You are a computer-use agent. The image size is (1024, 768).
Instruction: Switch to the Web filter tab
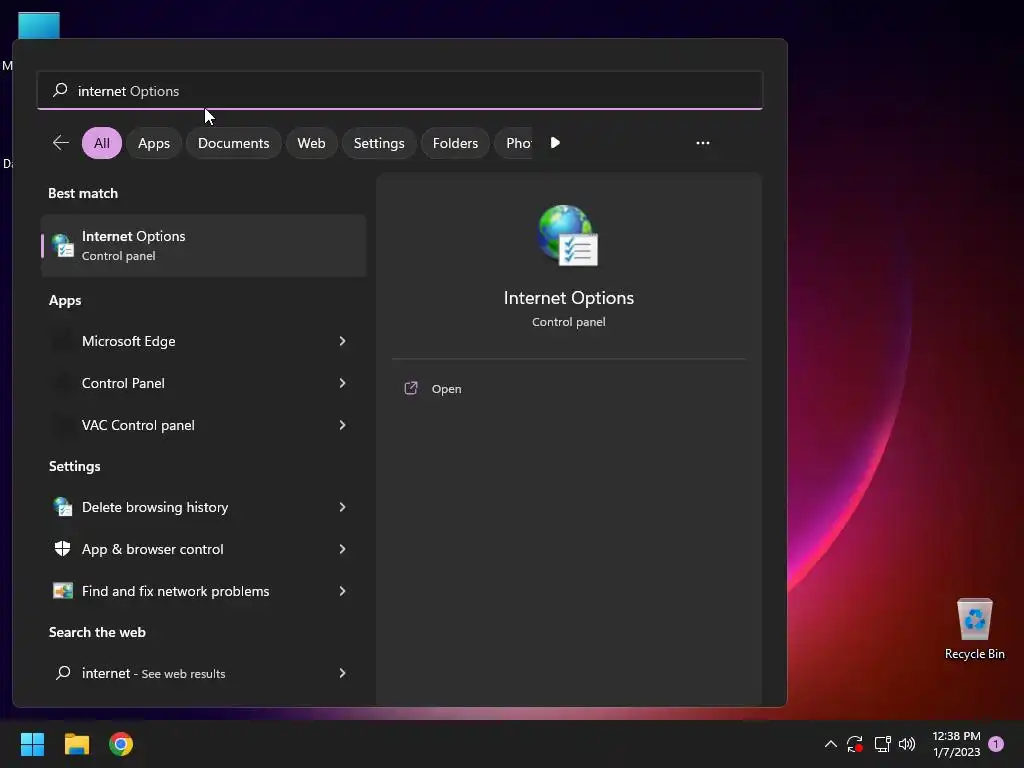tap(312, 143)
